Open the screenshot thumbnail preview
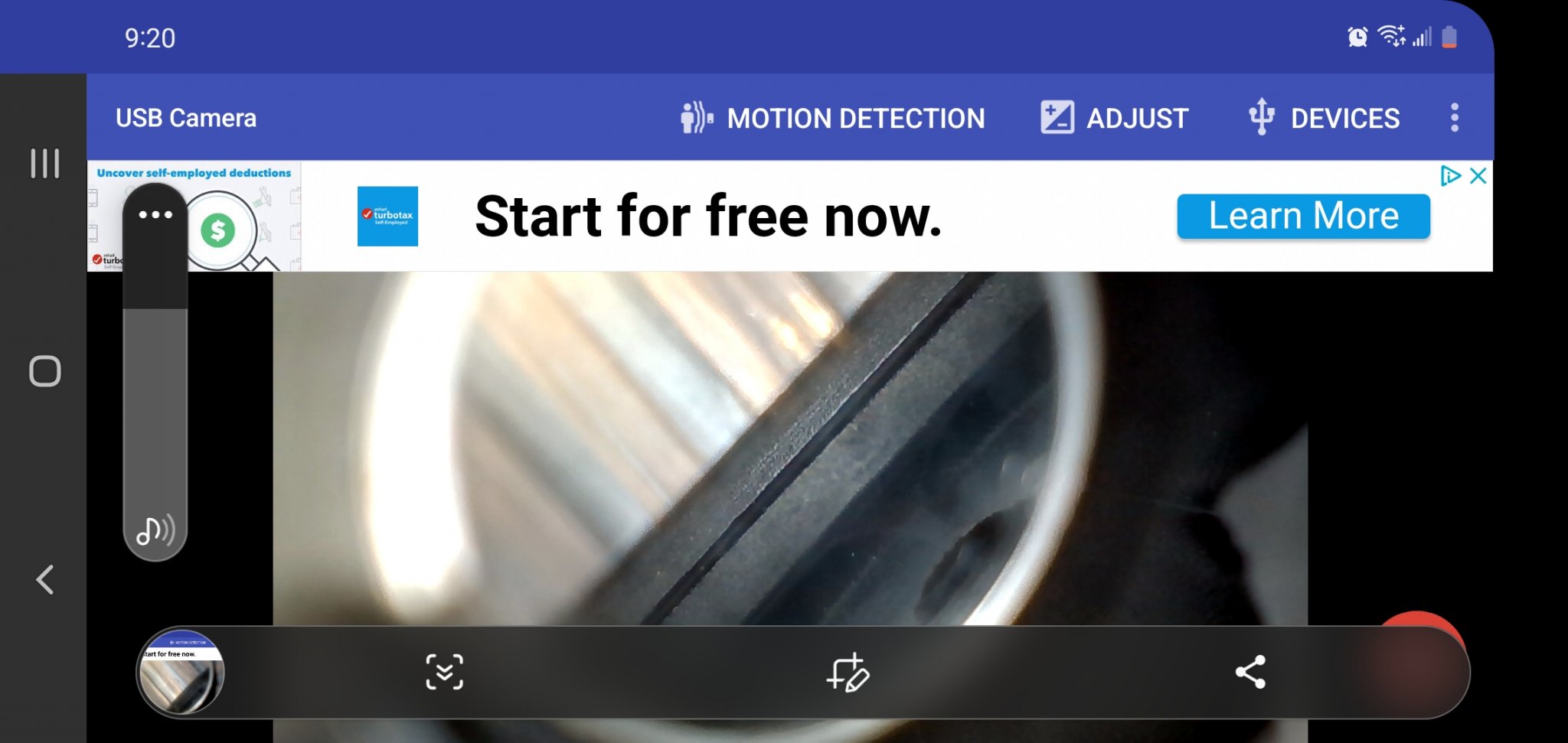Screen dimensions: 1568x743 (x=181, y=672)
